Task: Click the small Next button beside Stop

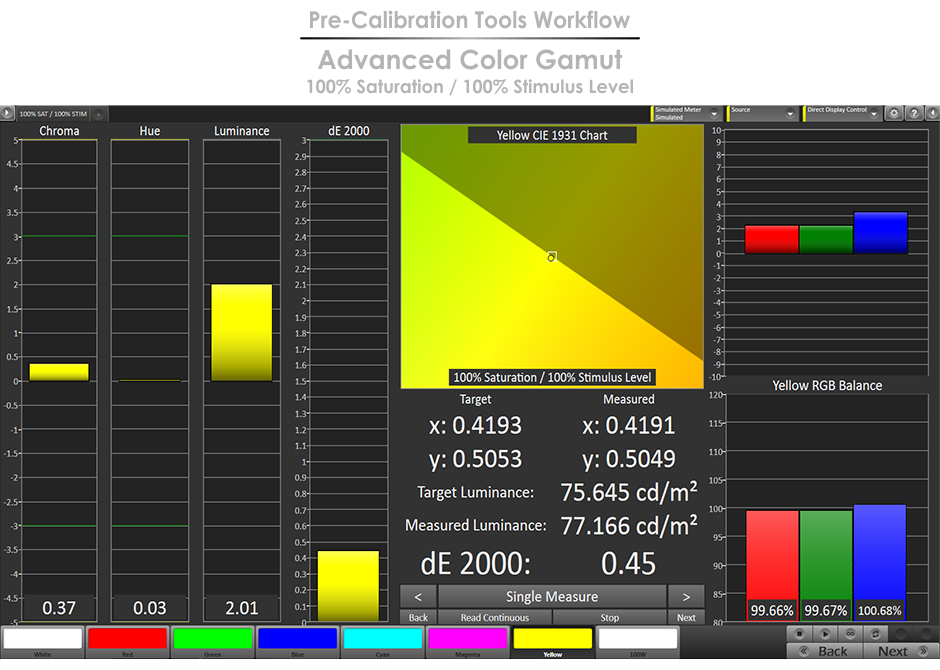Action: (686, 617)
